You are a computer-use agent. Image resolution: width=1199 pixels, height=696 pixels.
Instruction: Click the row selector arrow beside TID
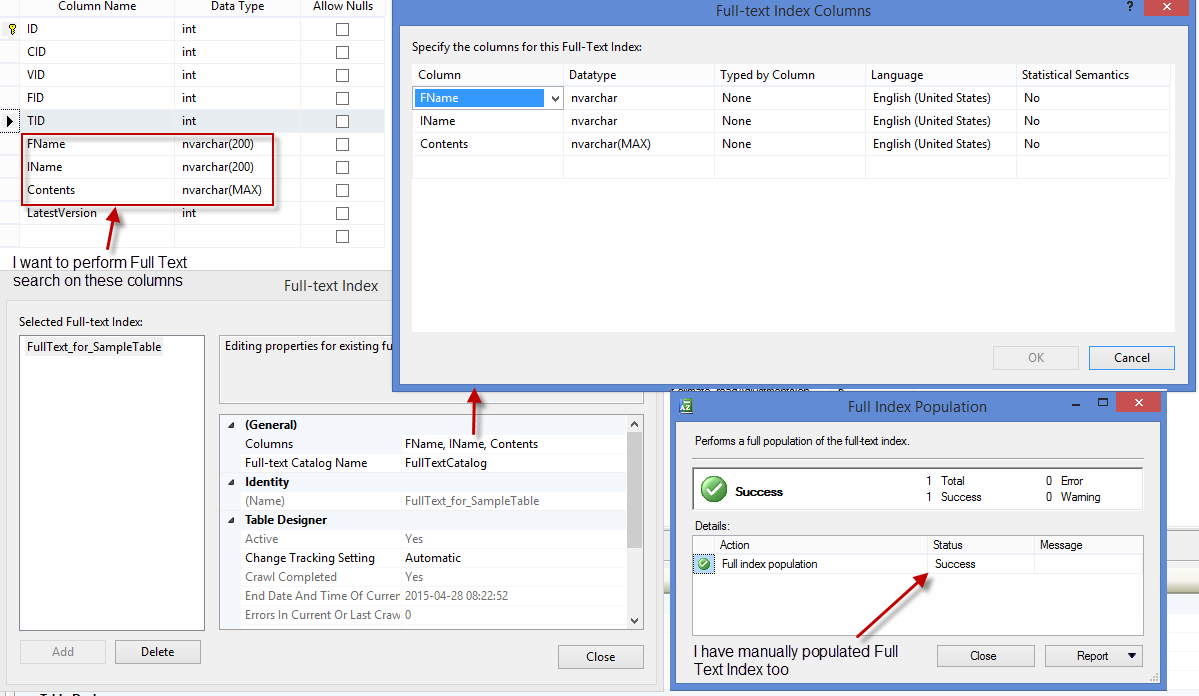tap(10, 121)
